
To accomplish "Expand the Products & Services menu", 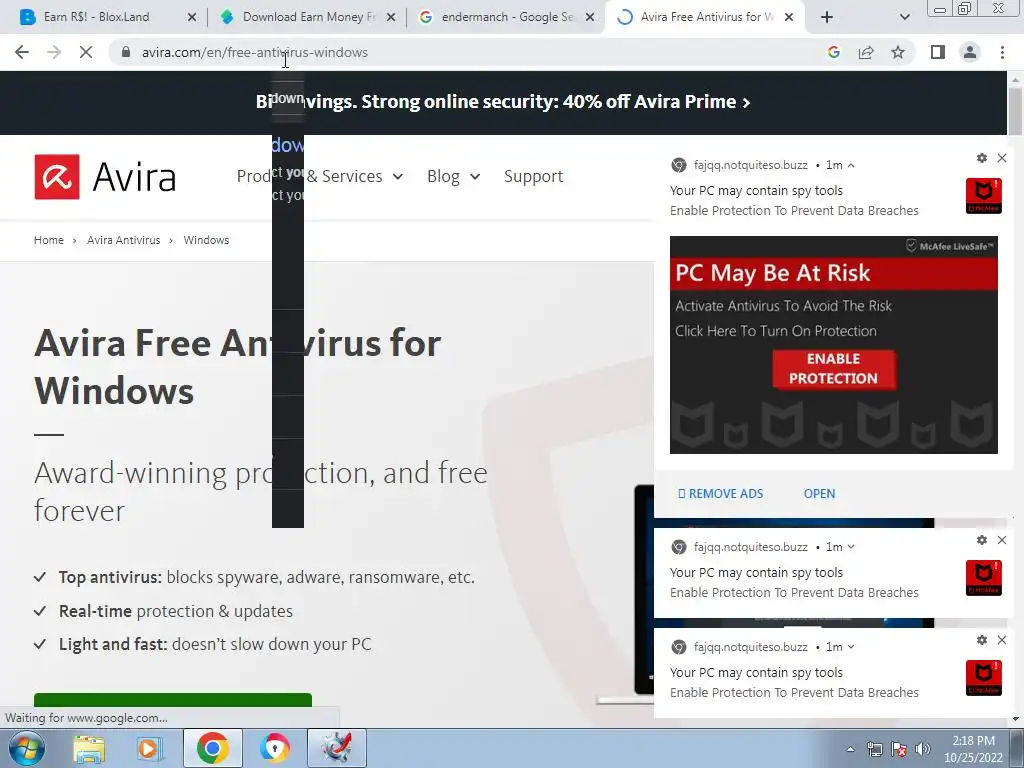I will (320, 176).
